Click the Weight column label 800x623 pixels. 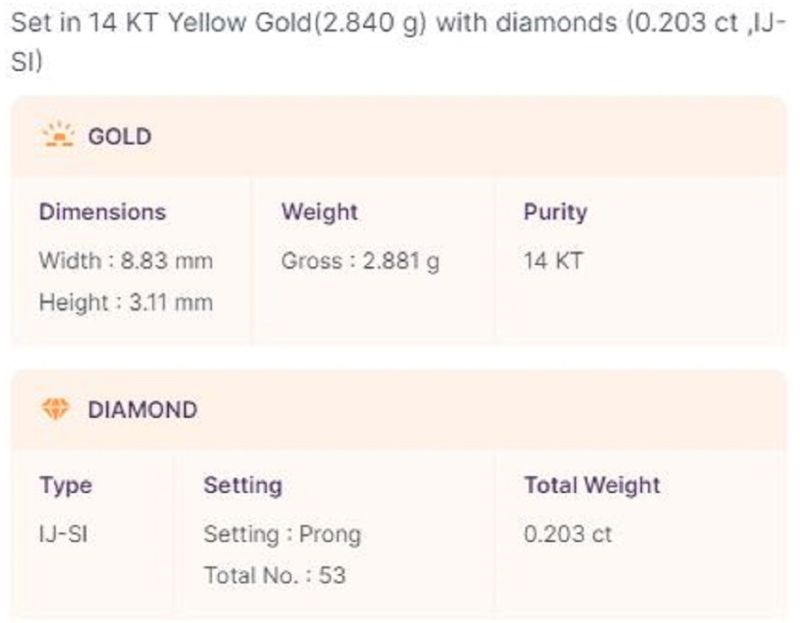319,212
